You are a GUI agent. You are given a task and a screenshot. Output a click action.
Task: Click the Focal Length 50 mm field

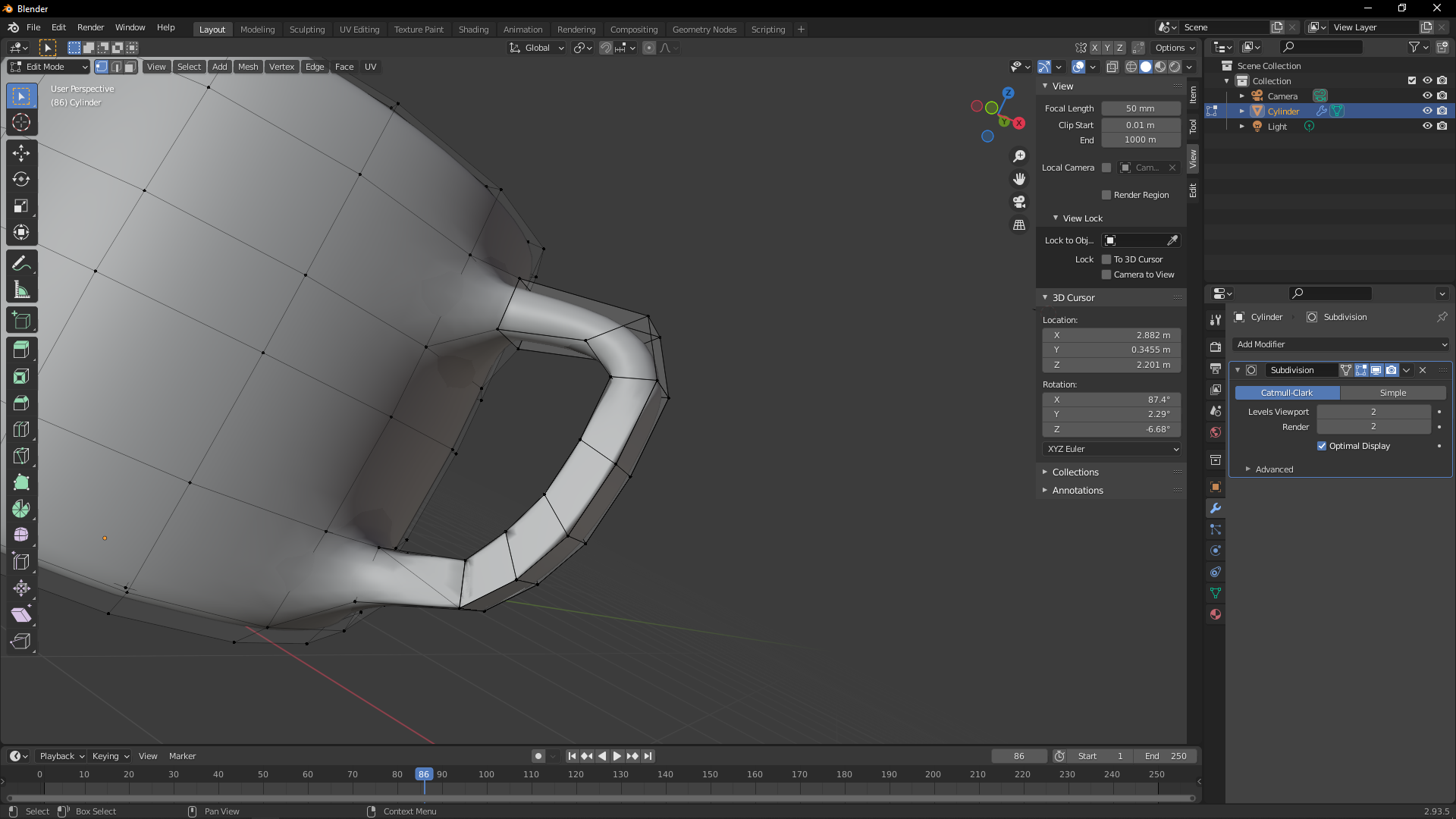1140,108
